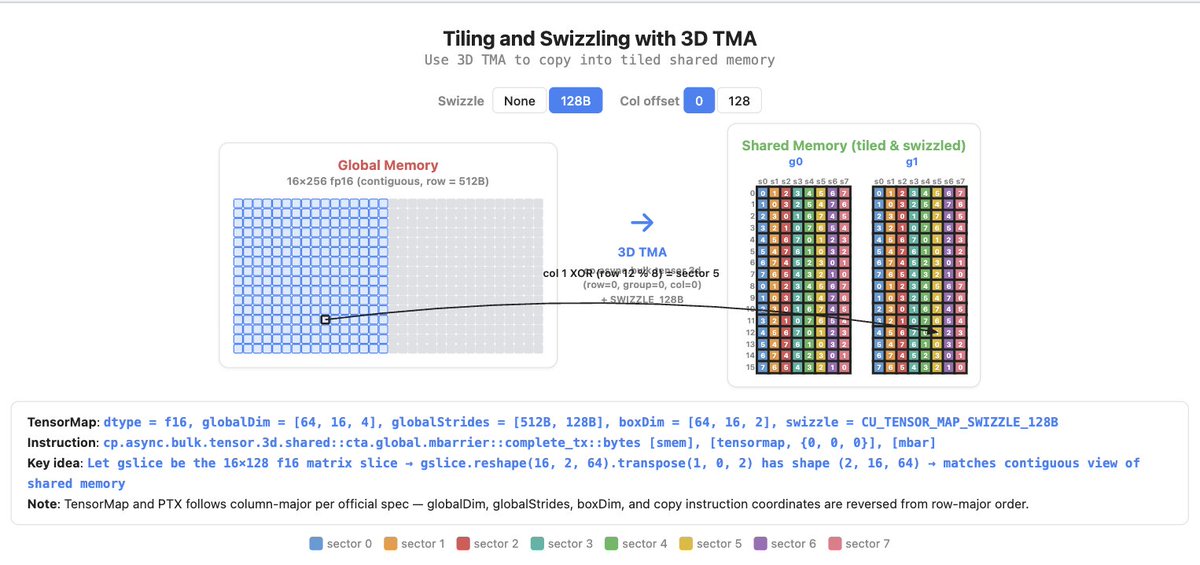Click the sector 1 orange legend swatch

tap(390, 544)
